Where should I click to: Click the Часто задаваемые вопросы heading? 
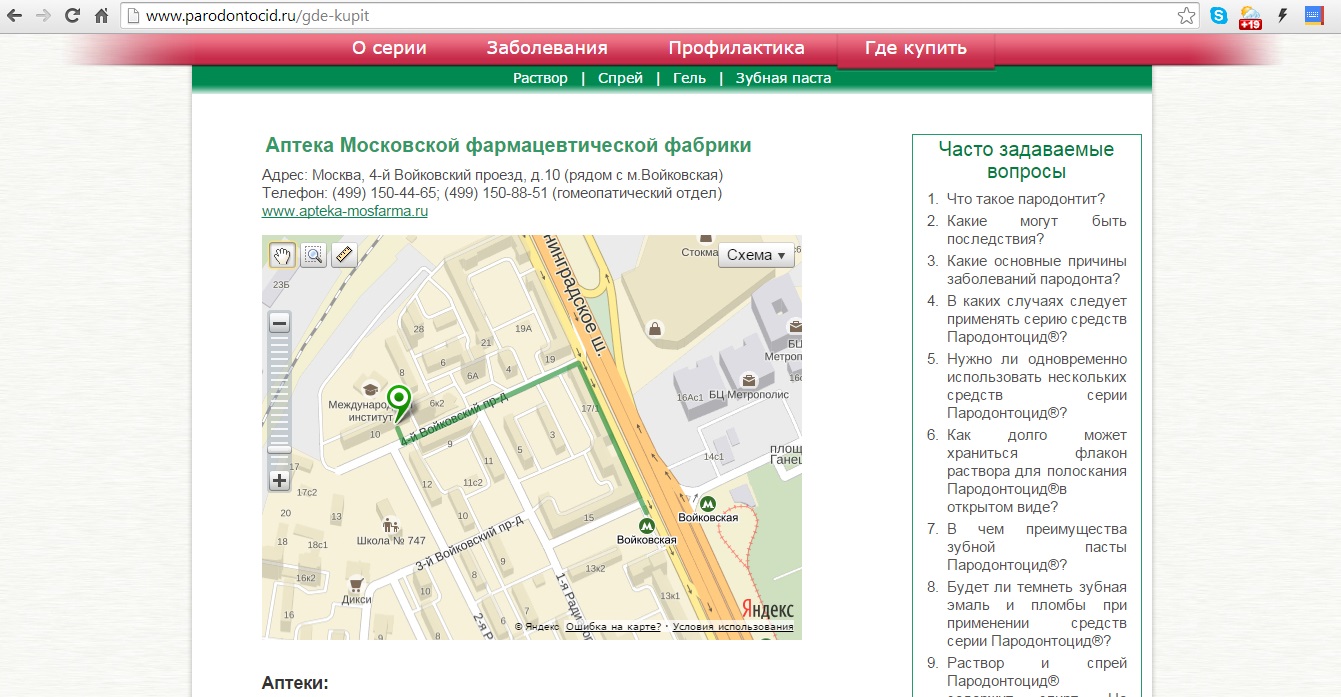tap(1026, 160)
